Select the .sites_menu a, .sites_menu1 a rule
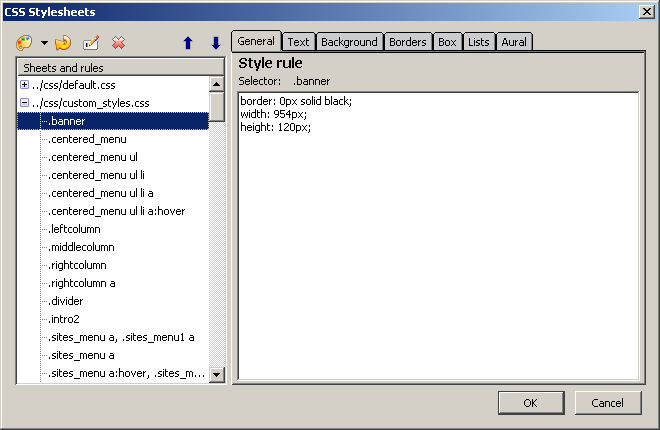The width and height of the screenshot is (660, 430). point(121,337)
